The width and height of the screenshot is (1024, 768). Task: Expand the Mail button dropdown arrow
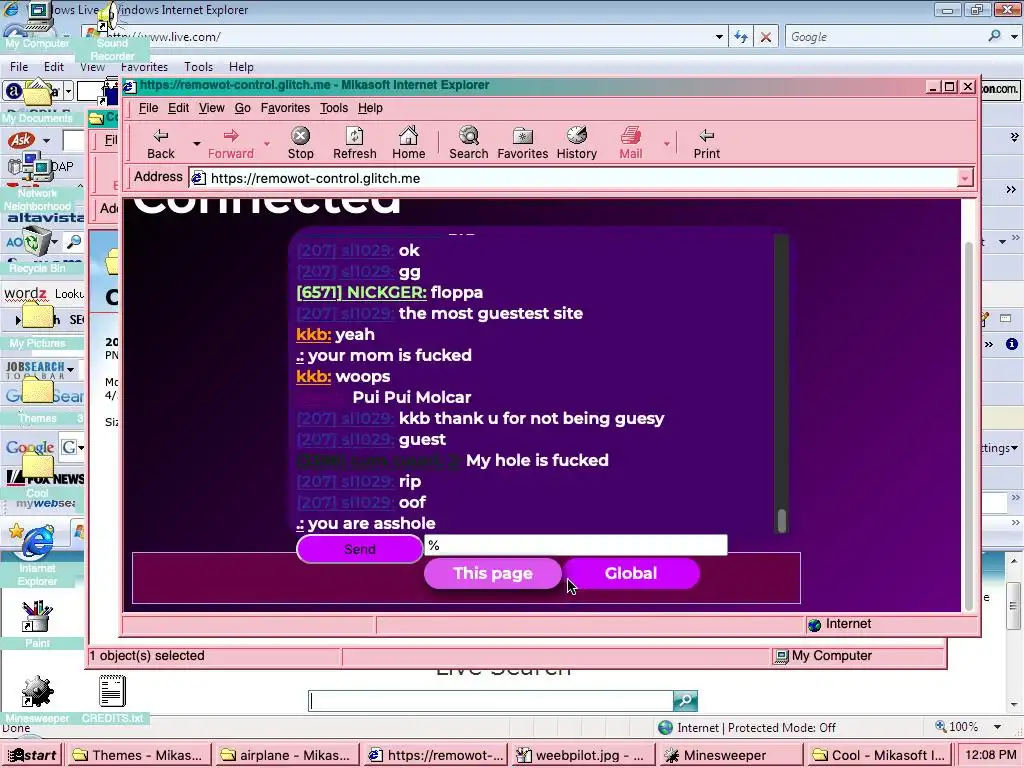coord(667,143)
